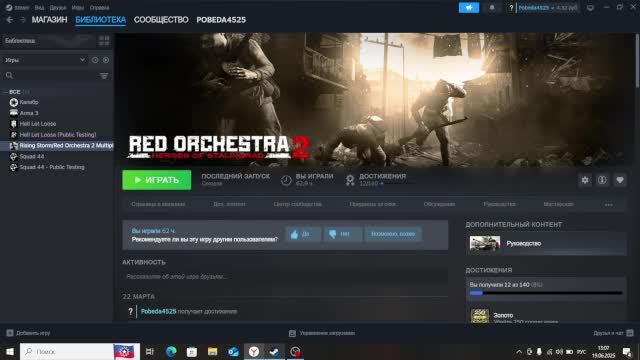Recommend the game with Да thumbs up

click(303, 234)
